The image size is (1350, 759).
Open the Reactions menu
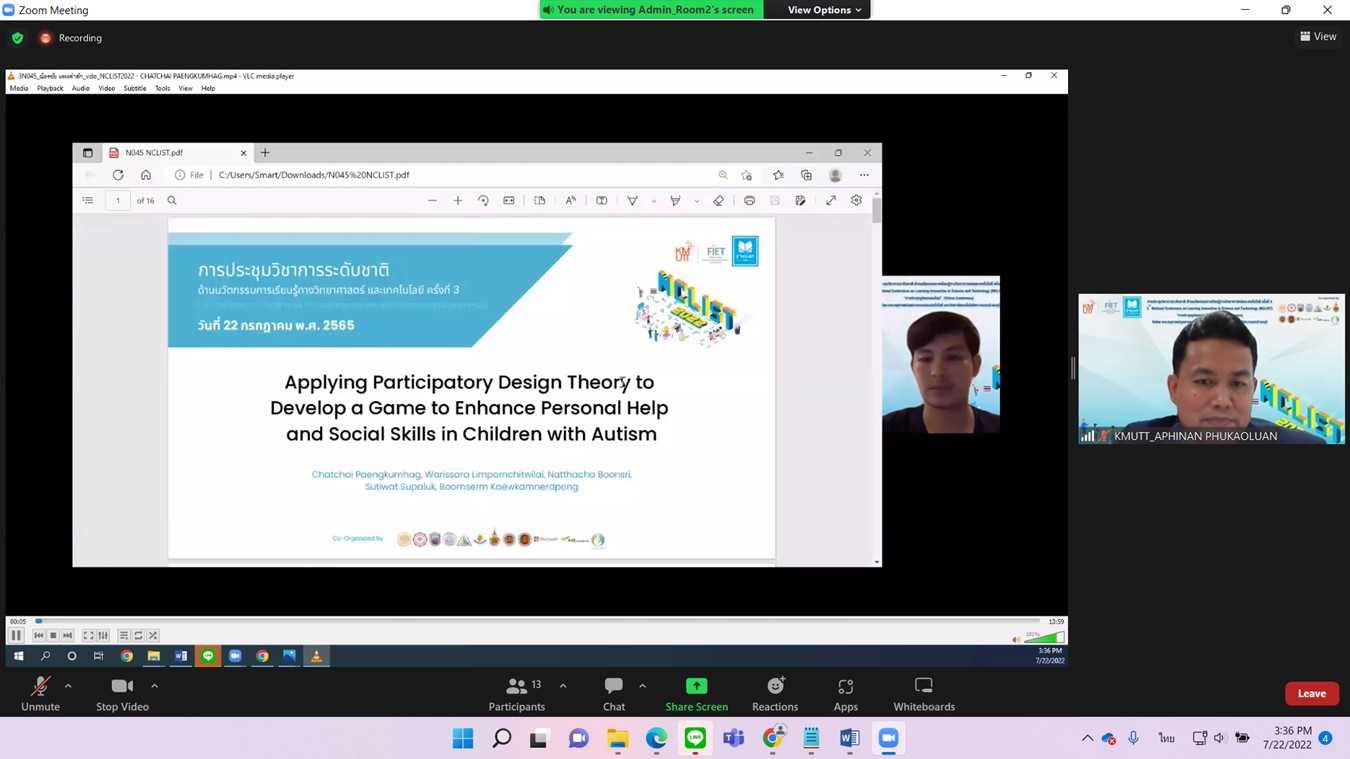[x=775, y=693]
